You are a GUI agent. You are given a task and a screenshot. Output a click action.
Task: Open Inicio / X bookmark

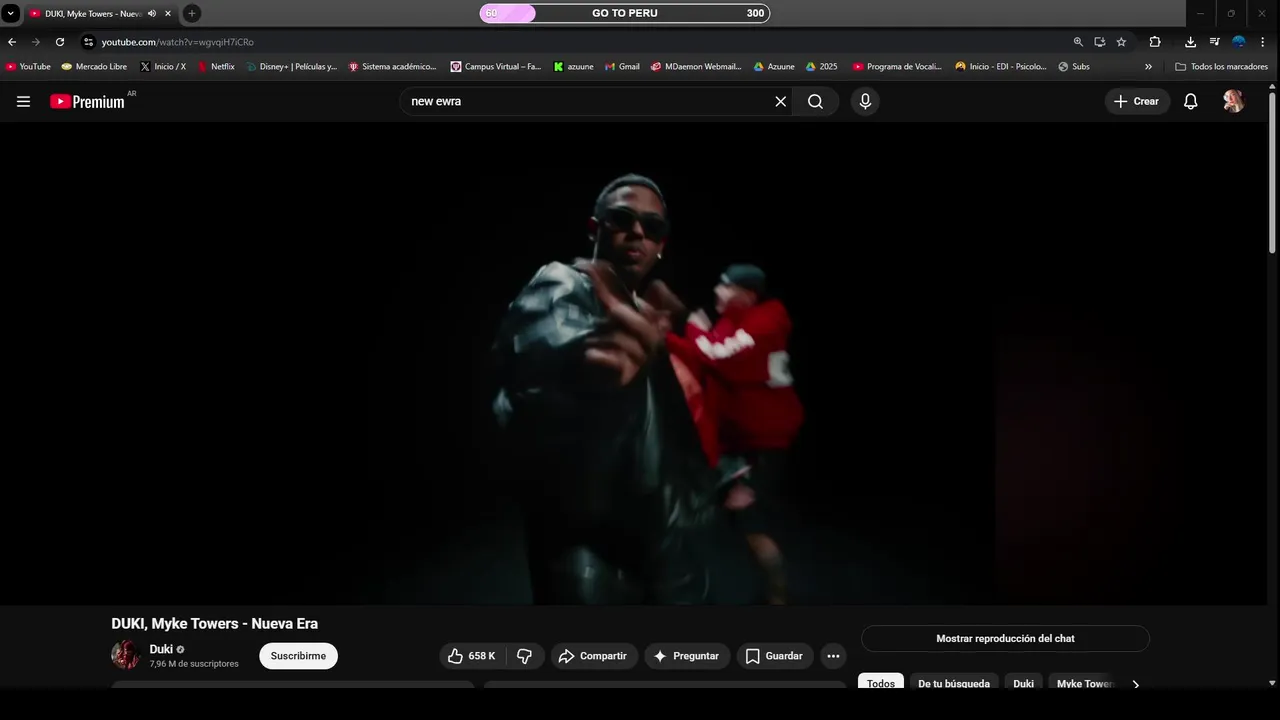click(x=163, y=67)
